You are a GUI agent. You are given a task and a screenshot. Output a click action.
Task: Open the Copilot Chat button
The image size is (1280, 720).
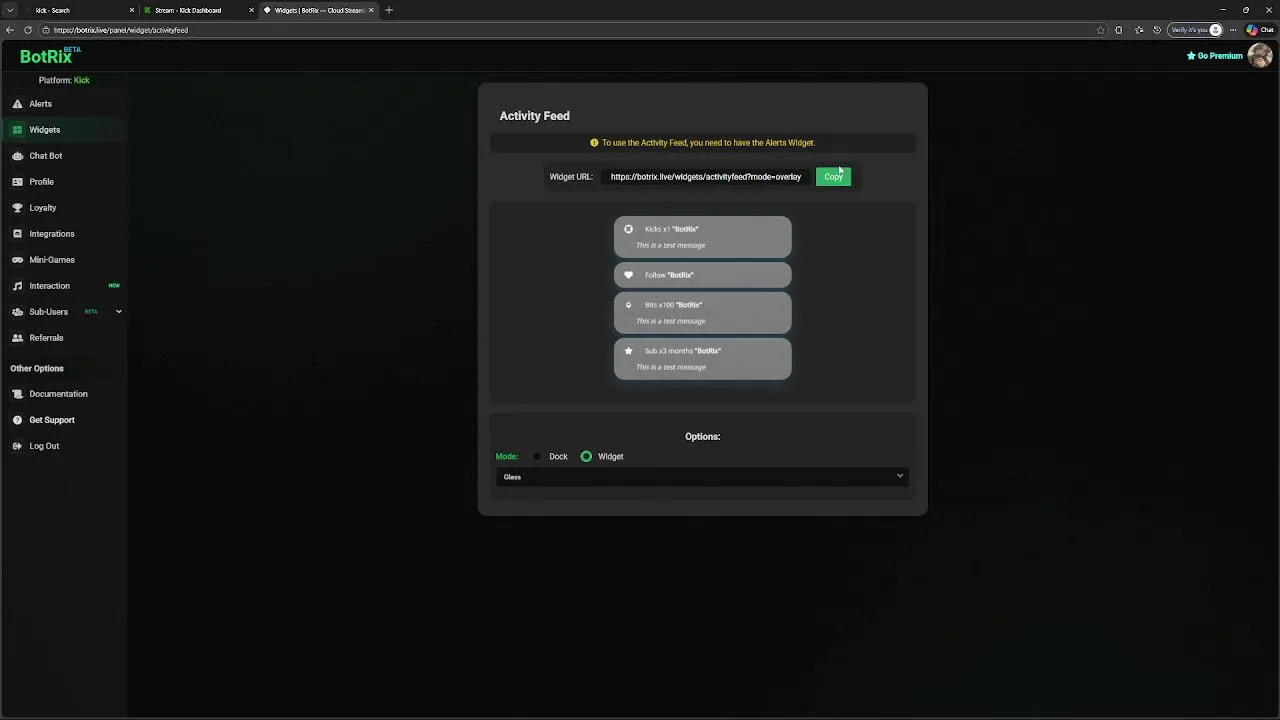(x=1260, y=30)
